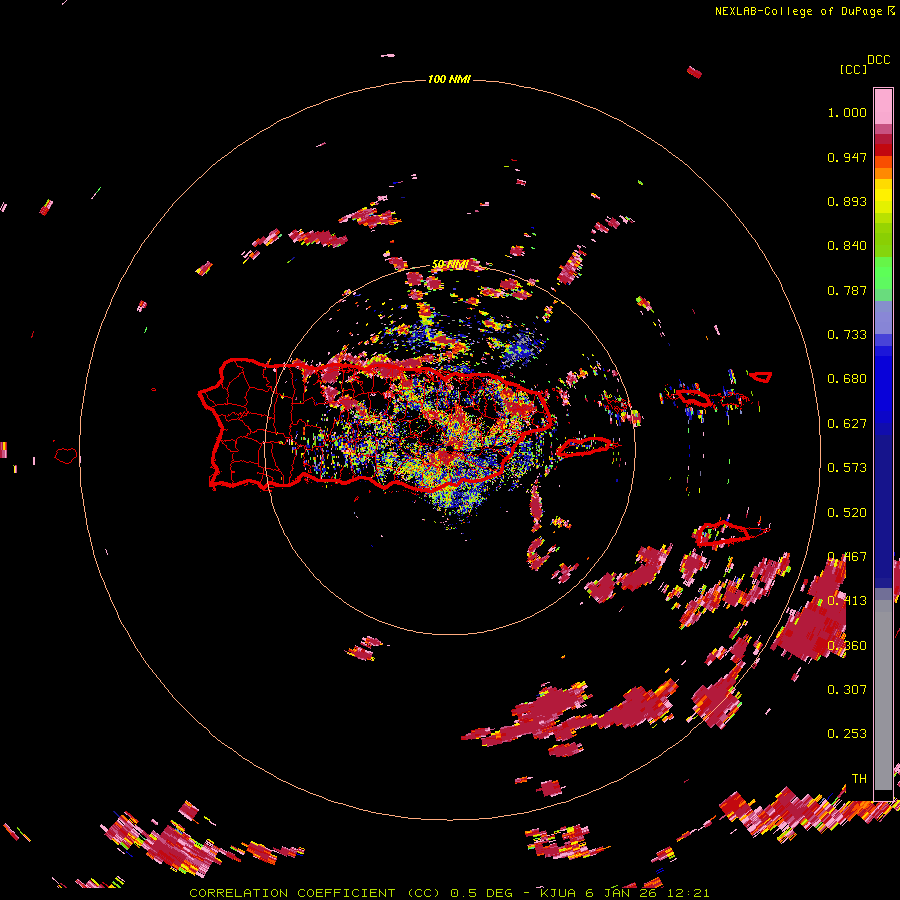Image resolution: width=900 pixels, height=900 pixels.
Task: Click the 0.787 scale value
Action: (847, 290)
